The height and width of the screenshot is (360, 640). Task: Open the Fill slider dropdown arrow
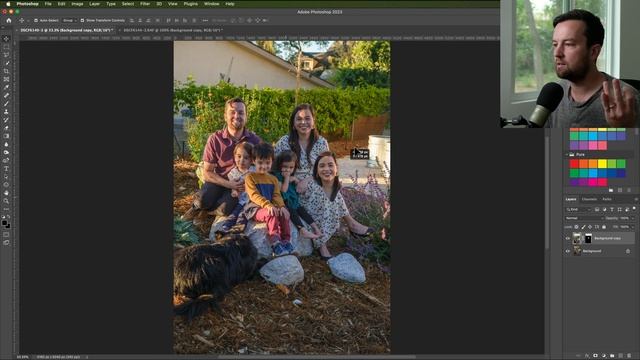633,227
